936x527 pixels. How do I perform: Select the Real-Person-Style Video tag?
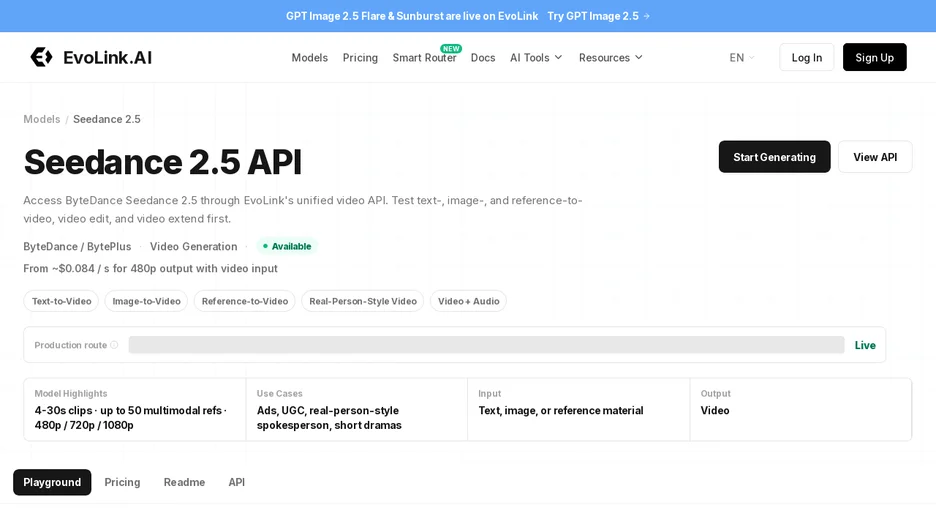coord(363,301)
